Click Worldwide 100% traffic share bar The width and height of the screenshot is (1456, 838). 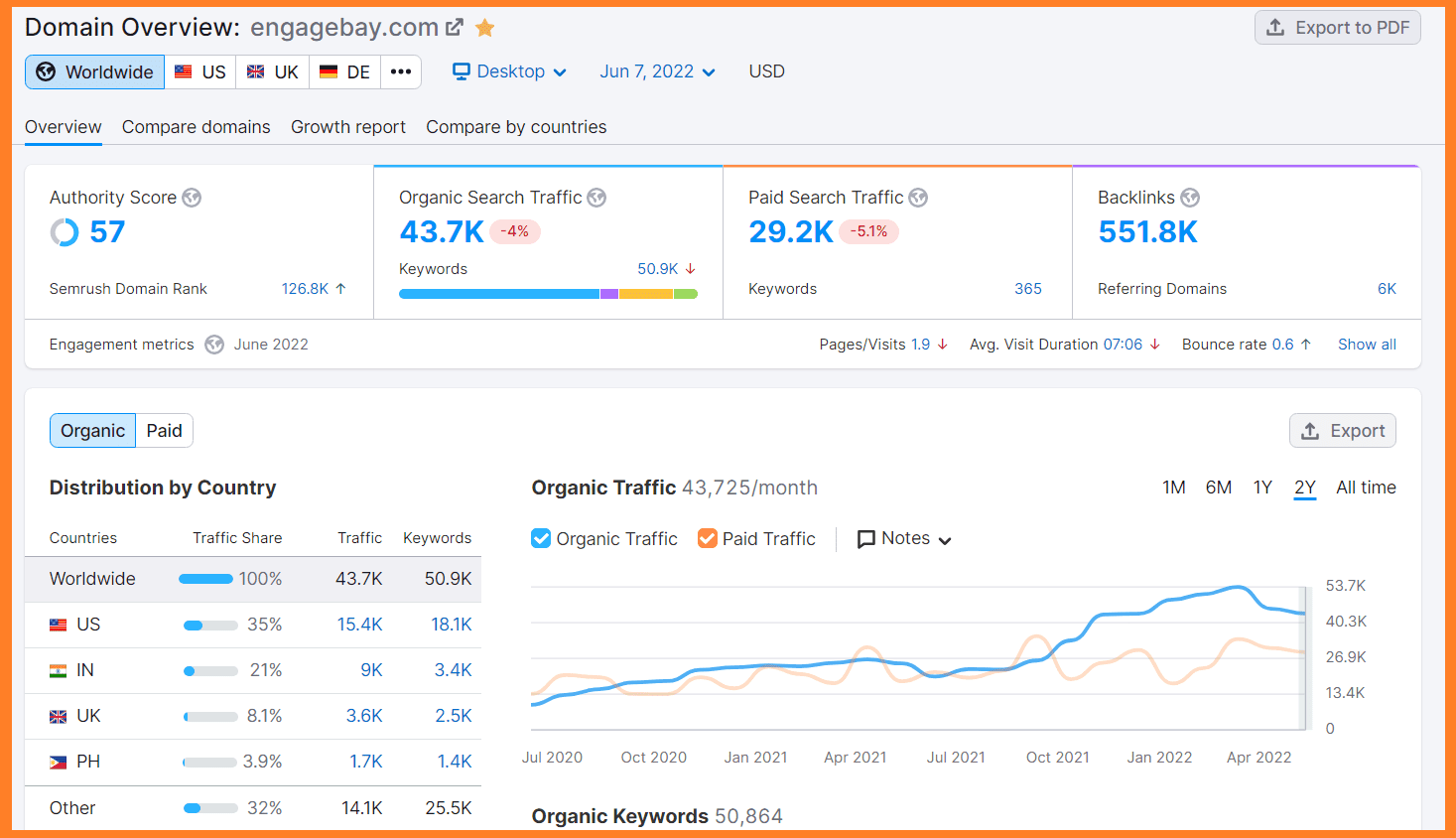[x=205, y=579]
